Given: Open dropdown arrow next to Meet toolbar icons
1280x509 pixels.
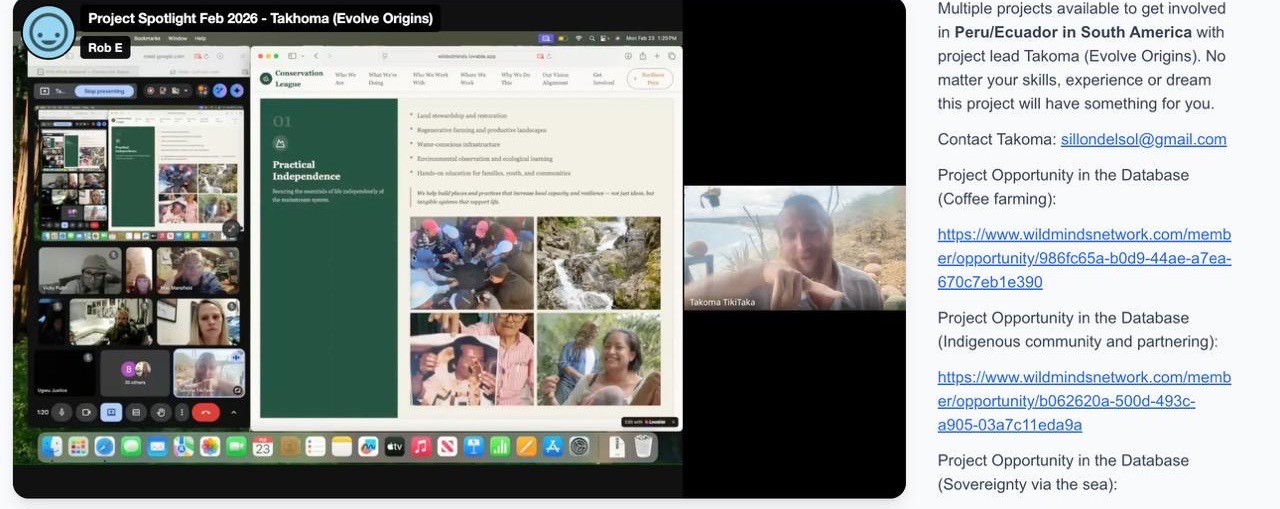Looking at the screenshot, I should [x=186, y=91].
